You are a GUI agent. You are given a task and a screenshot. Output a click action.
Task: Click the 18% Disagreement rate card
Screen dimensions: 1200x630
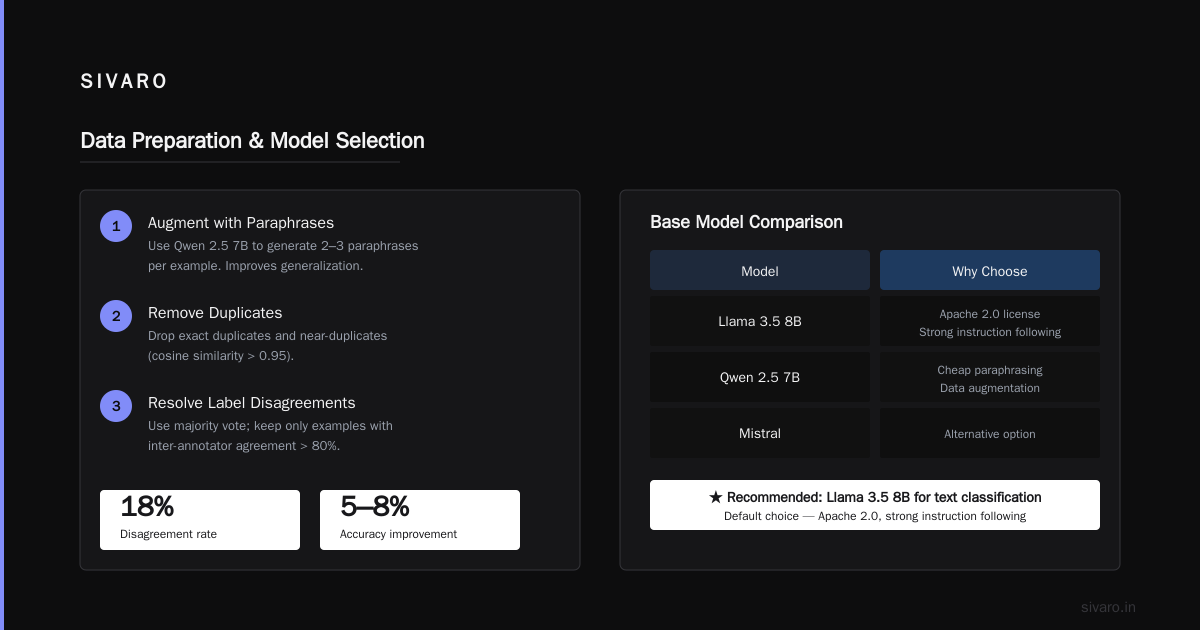pyautogui.click(x=200, y=520)
